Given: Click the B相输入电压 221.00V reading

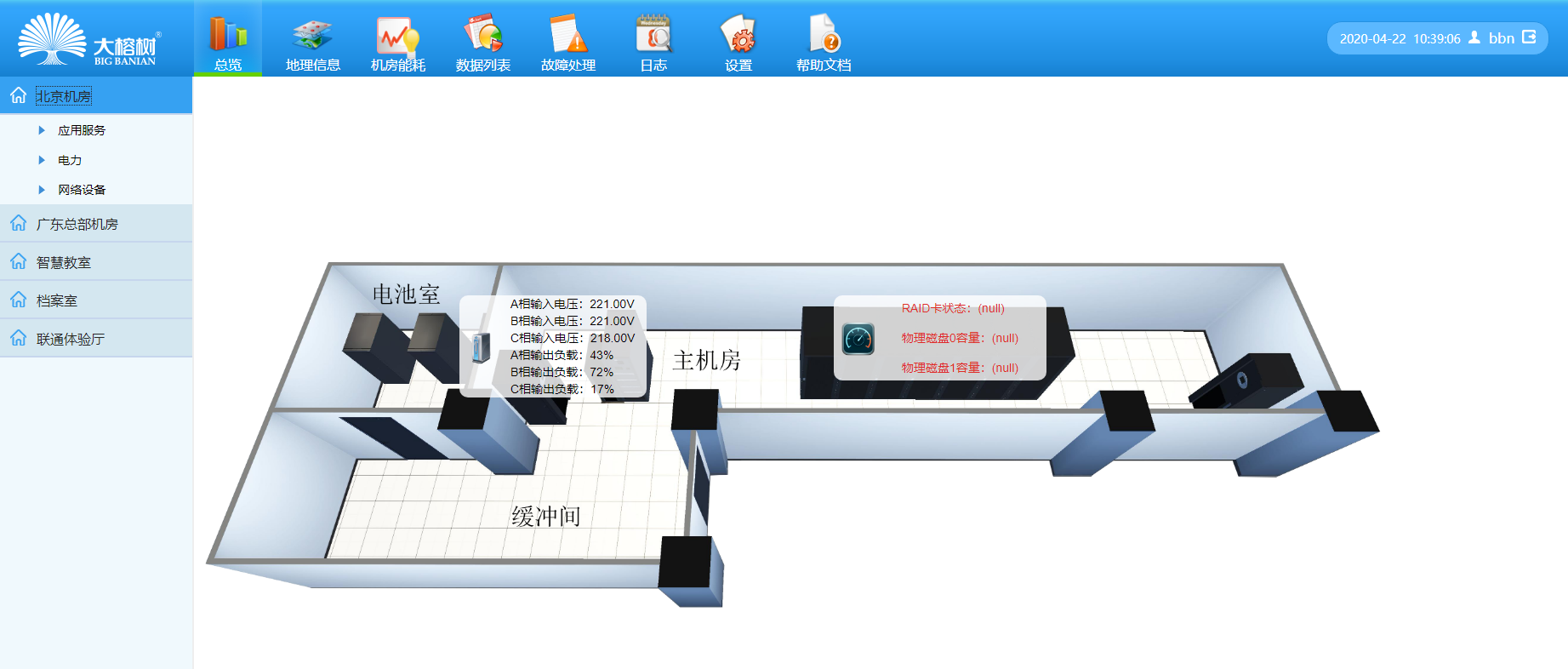Looking at the screenshot, I should 573,321.
